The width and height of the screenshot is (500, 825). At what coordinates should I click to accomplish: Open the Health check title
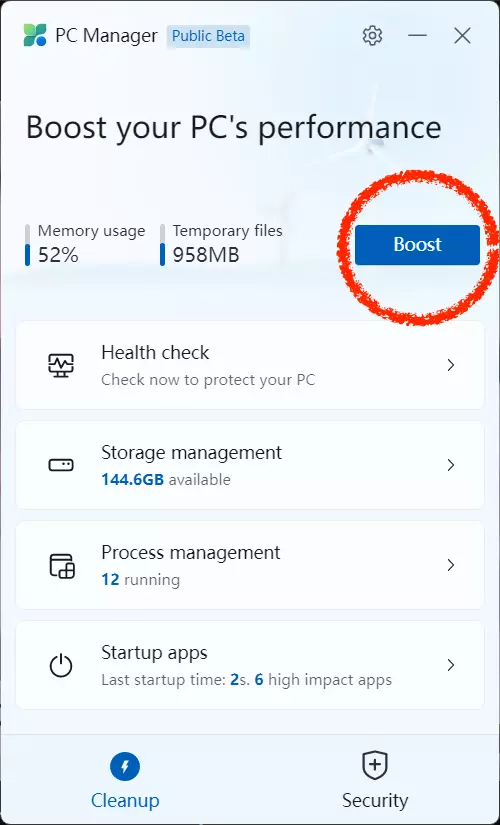[x=155, y=353]
